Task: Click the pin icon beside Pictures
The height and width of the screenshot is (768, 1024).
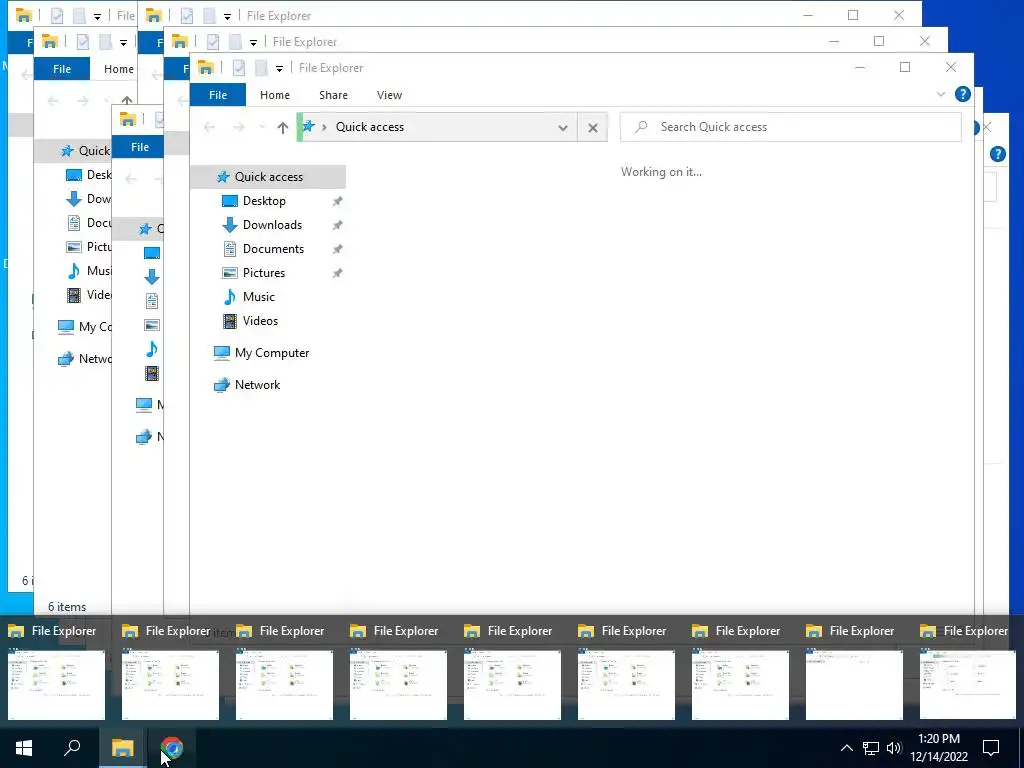Action: 337,274
